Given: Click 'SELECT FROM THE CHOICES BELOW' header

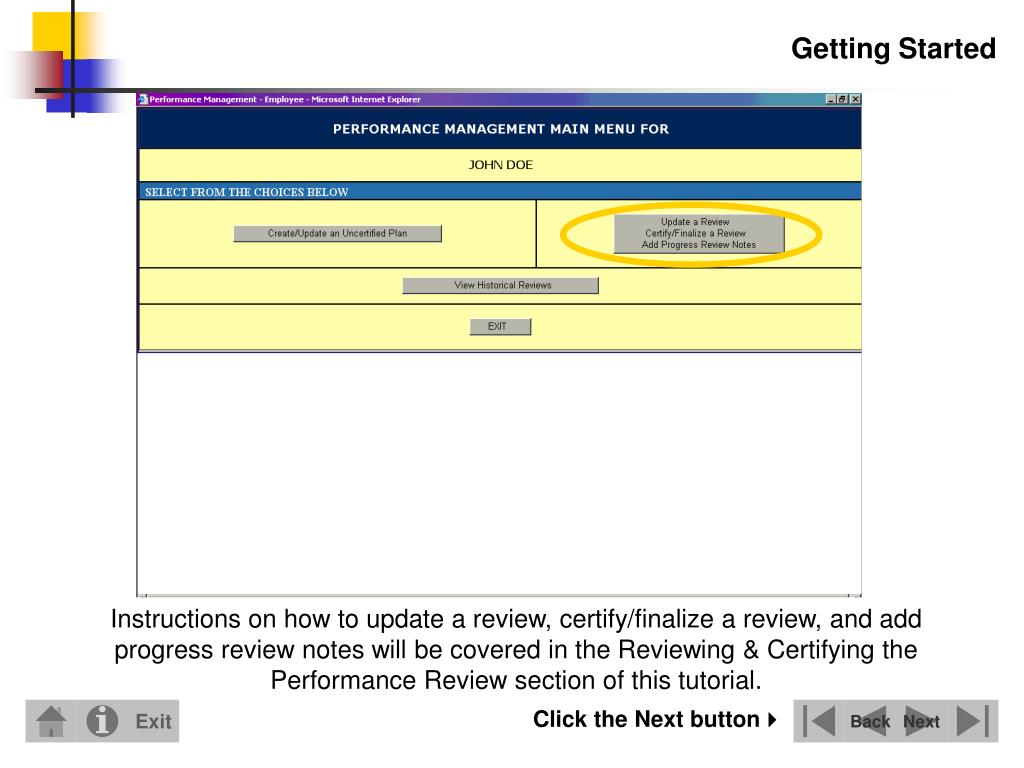Looking at the screenshot, I should click(247, 192).
